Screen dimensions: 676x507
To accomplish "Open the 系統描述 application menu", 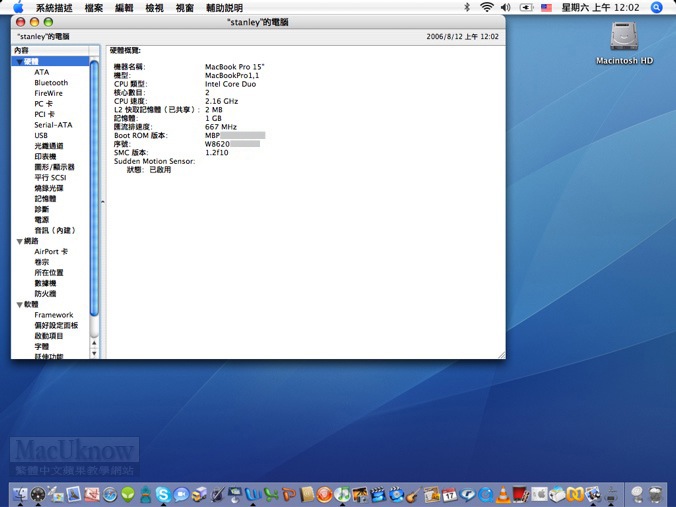I will 54,8.
